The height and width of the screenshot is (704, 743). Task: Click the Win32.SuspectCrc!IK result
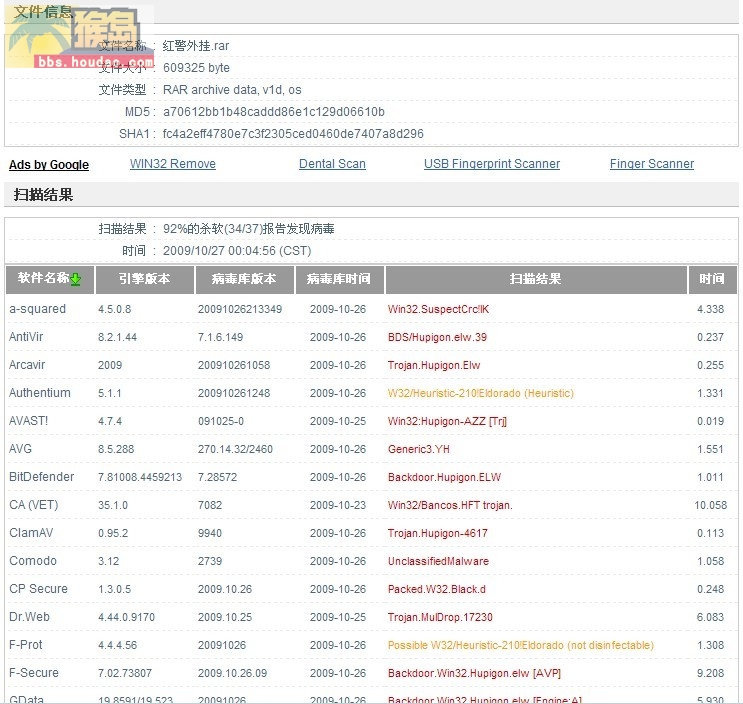pyautogui.click(x=438, y=309)
